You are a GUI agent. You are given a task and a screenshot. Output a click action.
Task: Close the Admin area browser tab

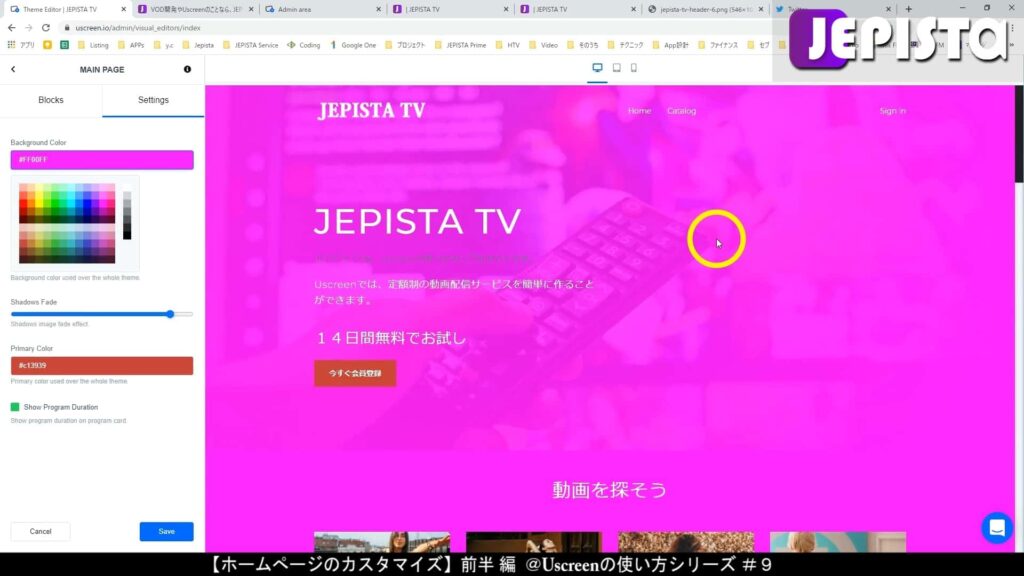(x=379, y=9)
